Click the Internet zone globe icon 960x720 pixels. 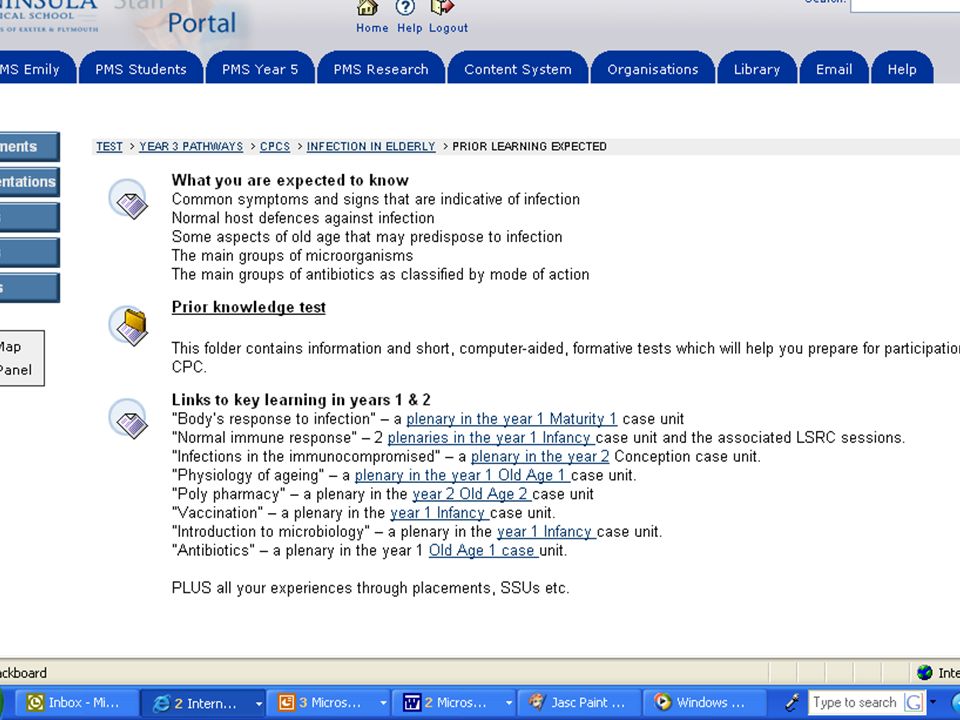(924, 673)
